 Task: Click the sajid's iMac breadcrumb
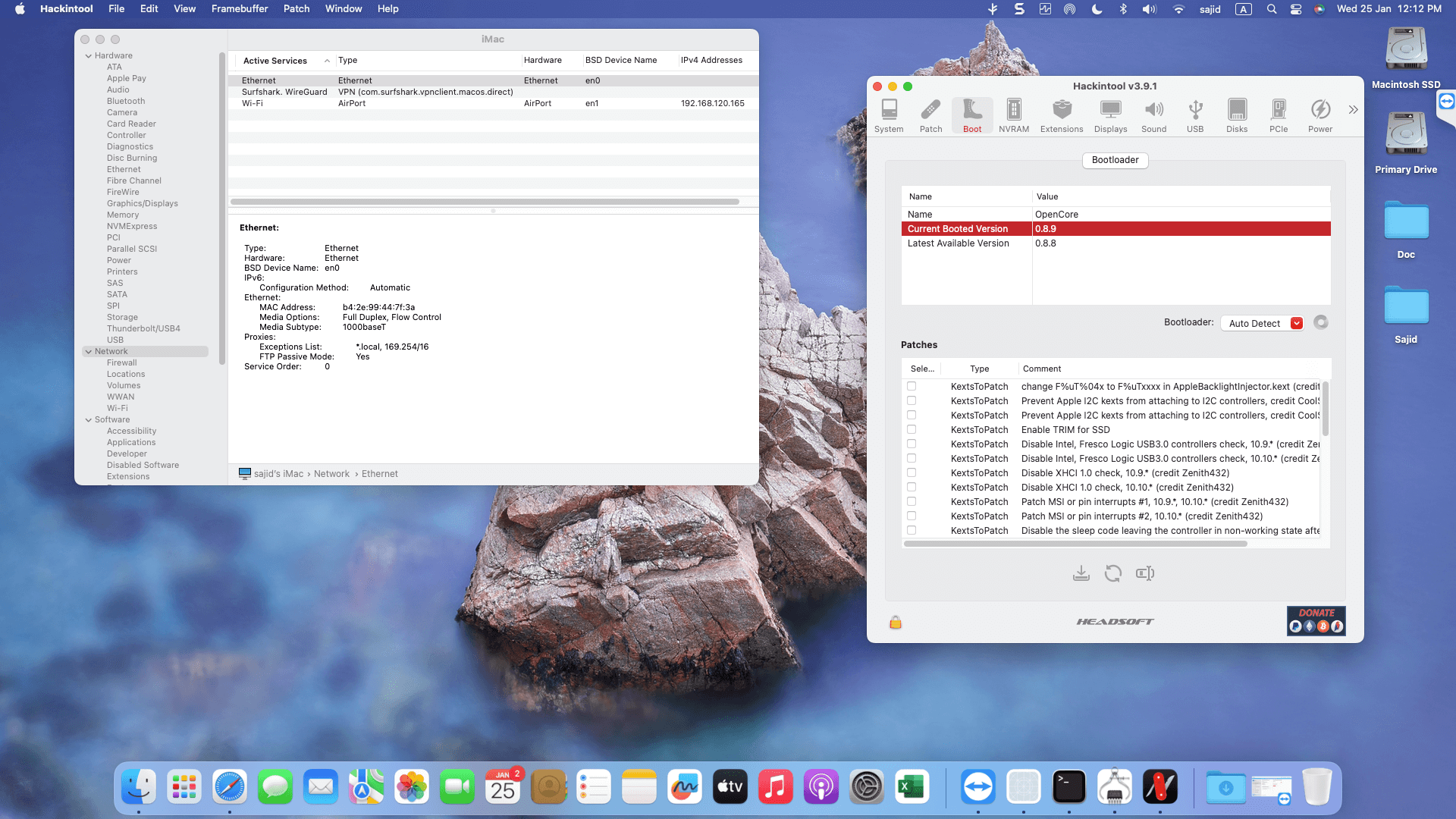[278, 474]
